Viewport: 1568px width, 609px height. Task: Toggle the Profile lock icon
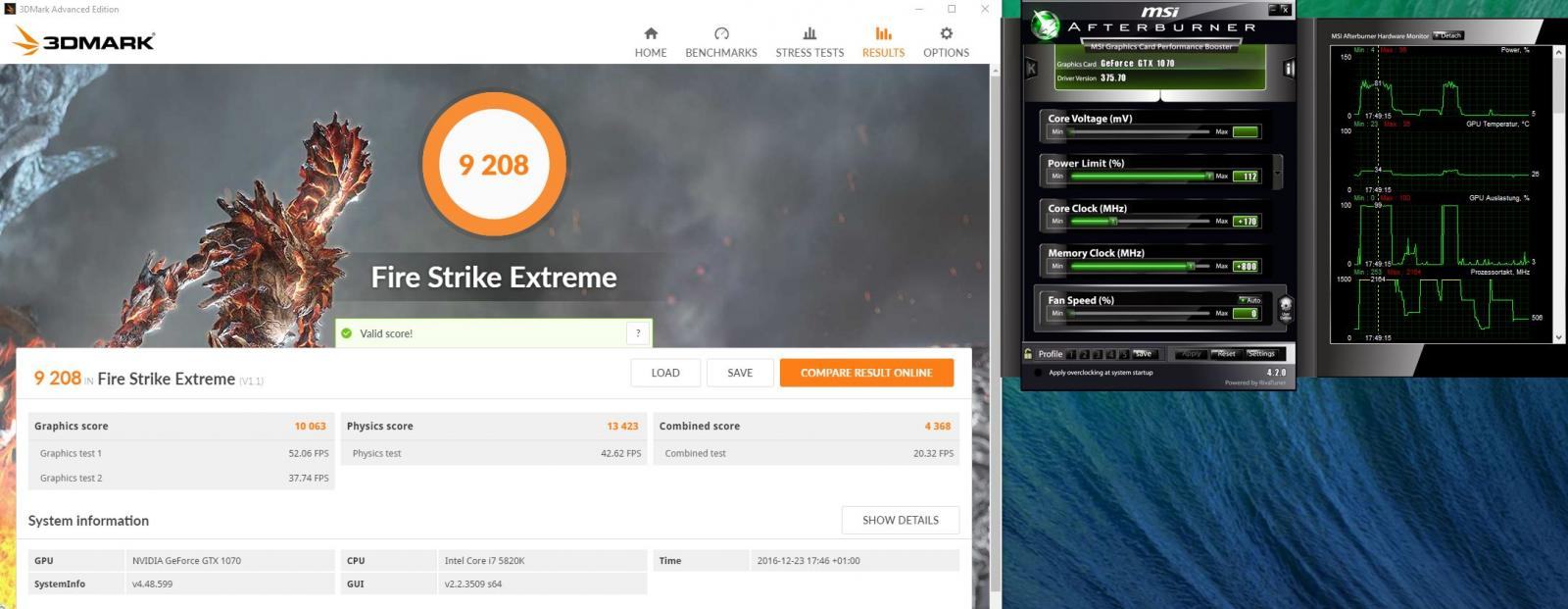pyautogui.click(x=1028, y=354)
